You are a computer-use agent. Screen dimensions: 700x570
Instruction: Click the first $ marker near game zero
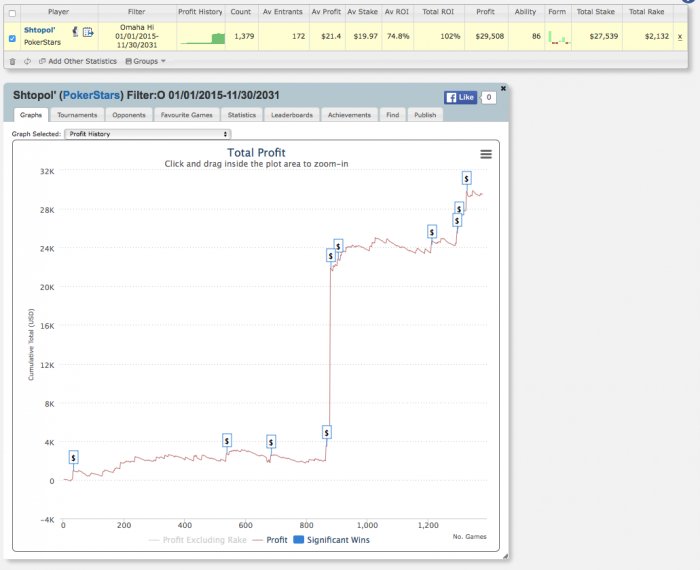(x=73, y=457)
